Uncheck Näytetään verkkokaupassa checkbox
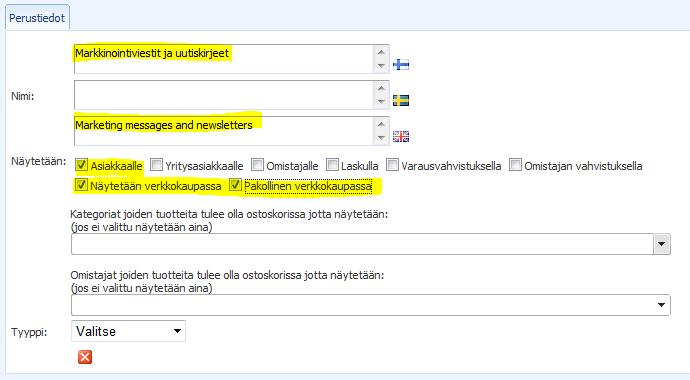This screenshot has width=690, height=380. tap(81, 185)
